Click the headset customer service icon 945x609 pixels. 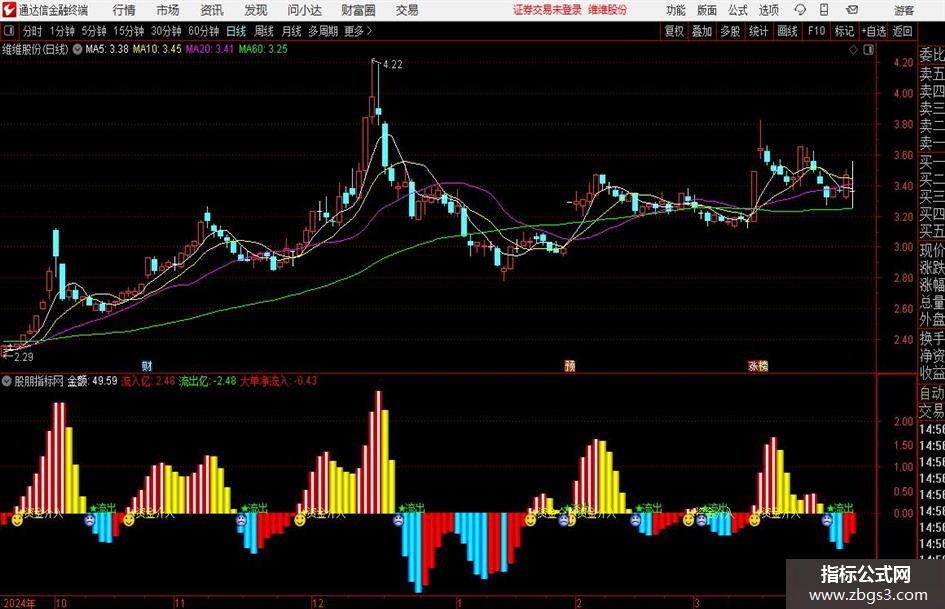click(800, 10)
